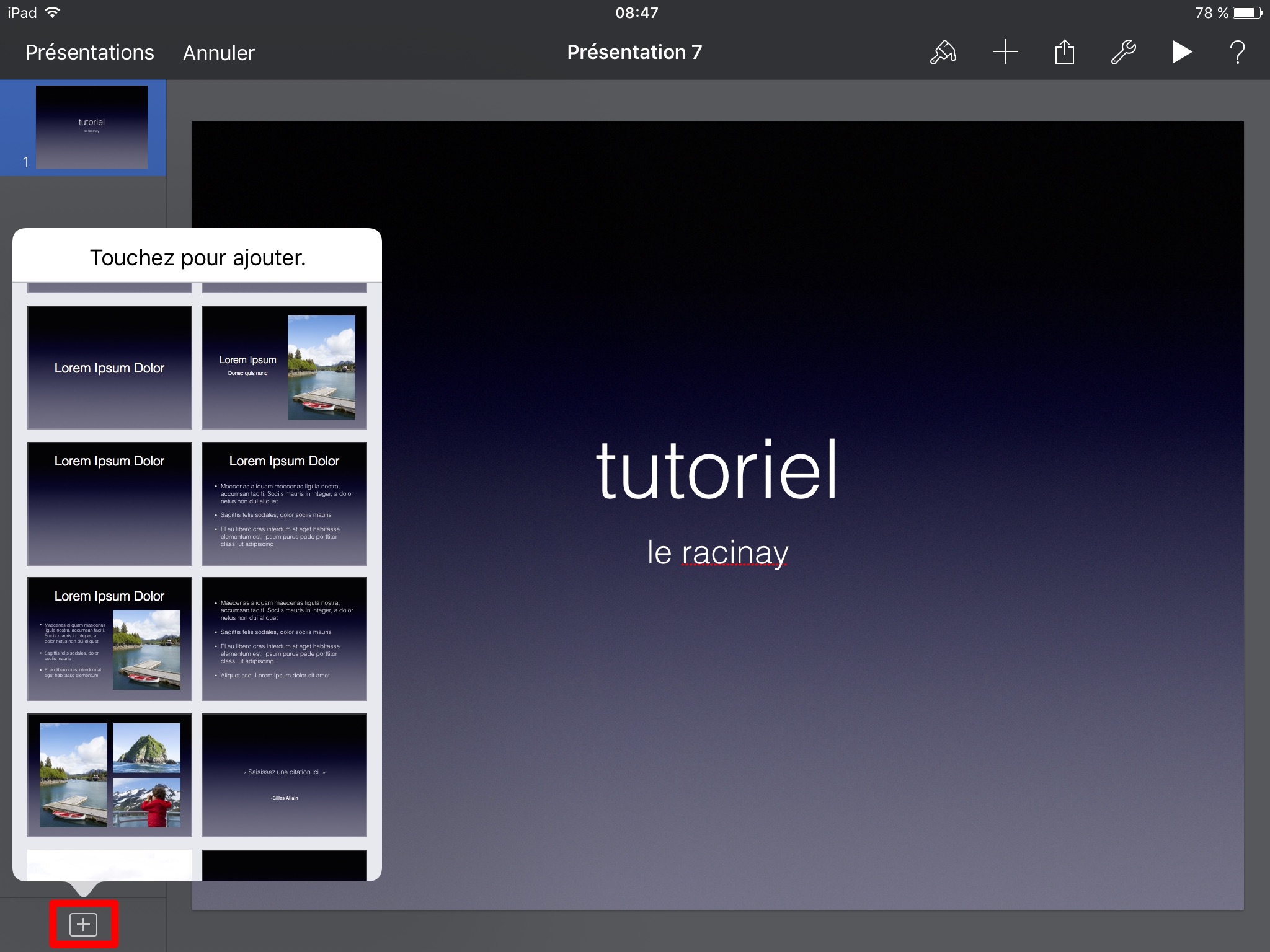
Task: Select slide 1 thumbnail in navigator
Action: (x=91, y=127)
